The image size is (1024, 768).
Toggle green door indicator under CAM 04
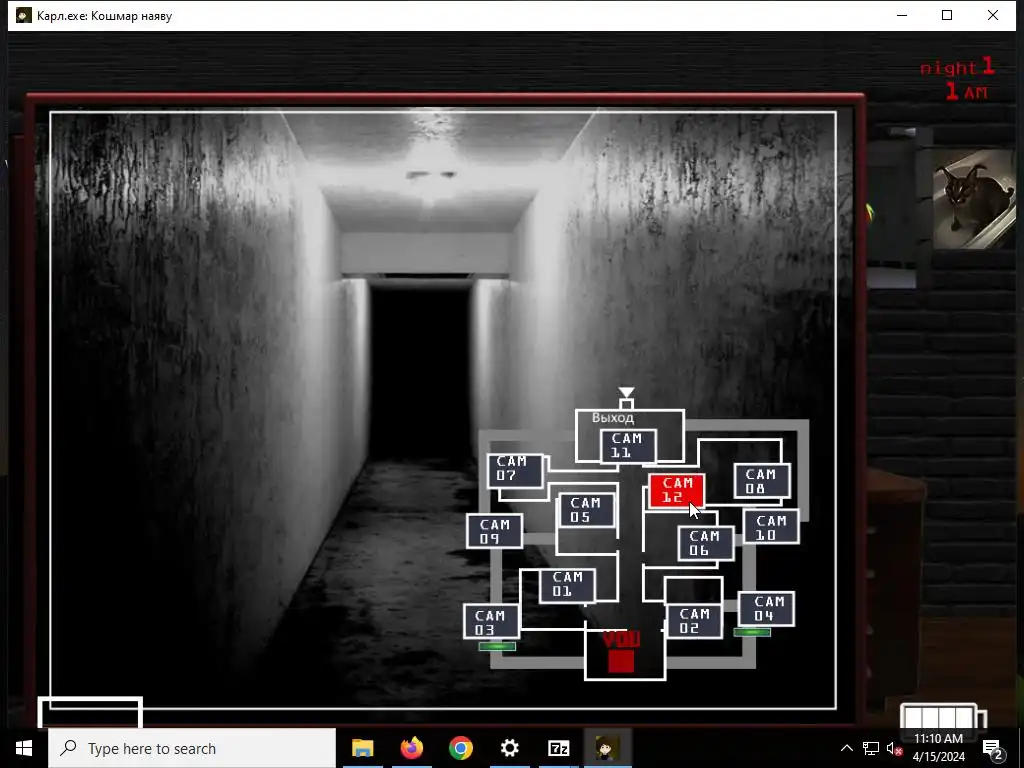click(x=752, y=632)
